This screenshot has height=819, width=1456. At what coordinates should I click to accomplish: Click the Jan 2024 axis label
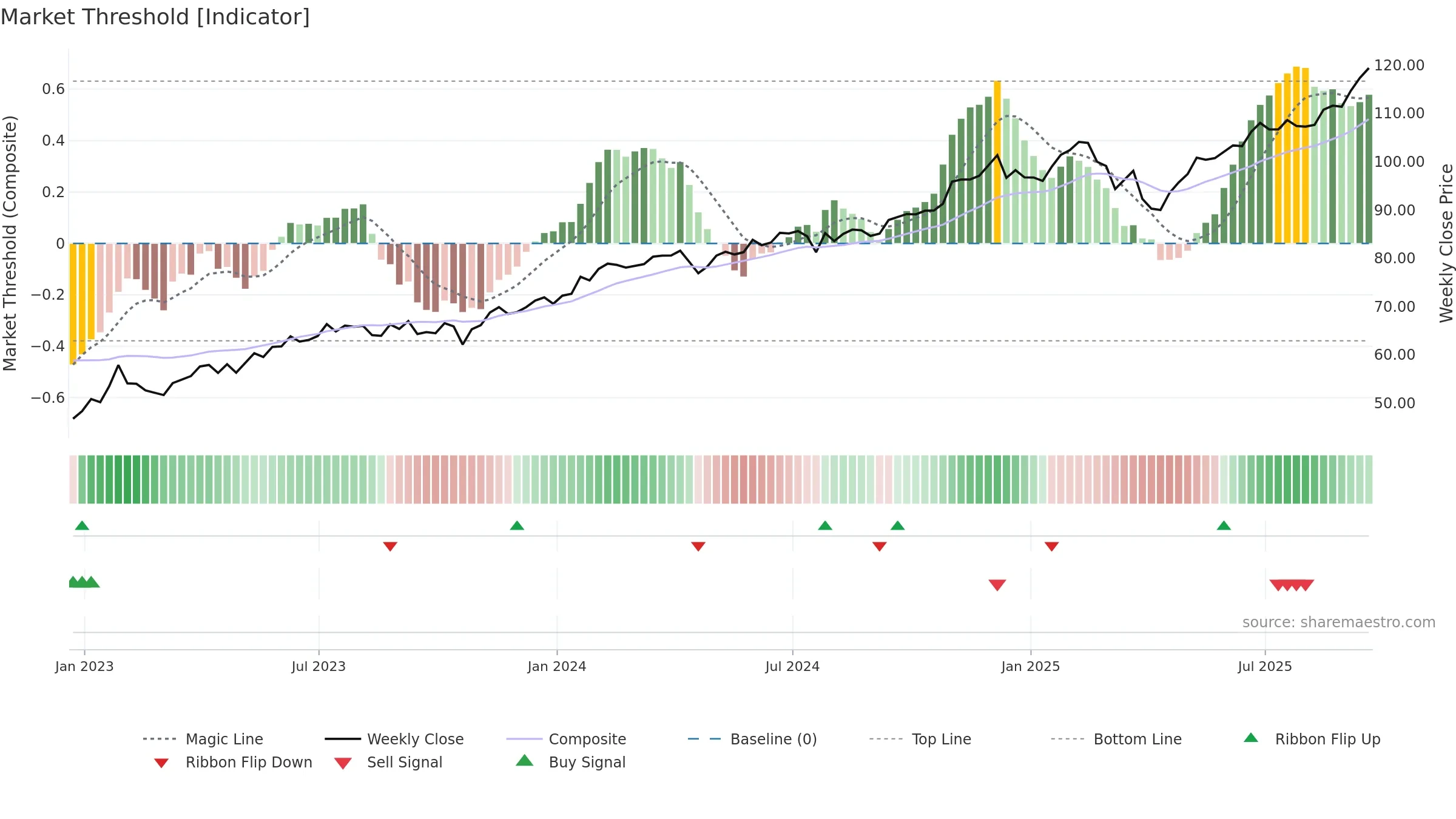point(557,666)
